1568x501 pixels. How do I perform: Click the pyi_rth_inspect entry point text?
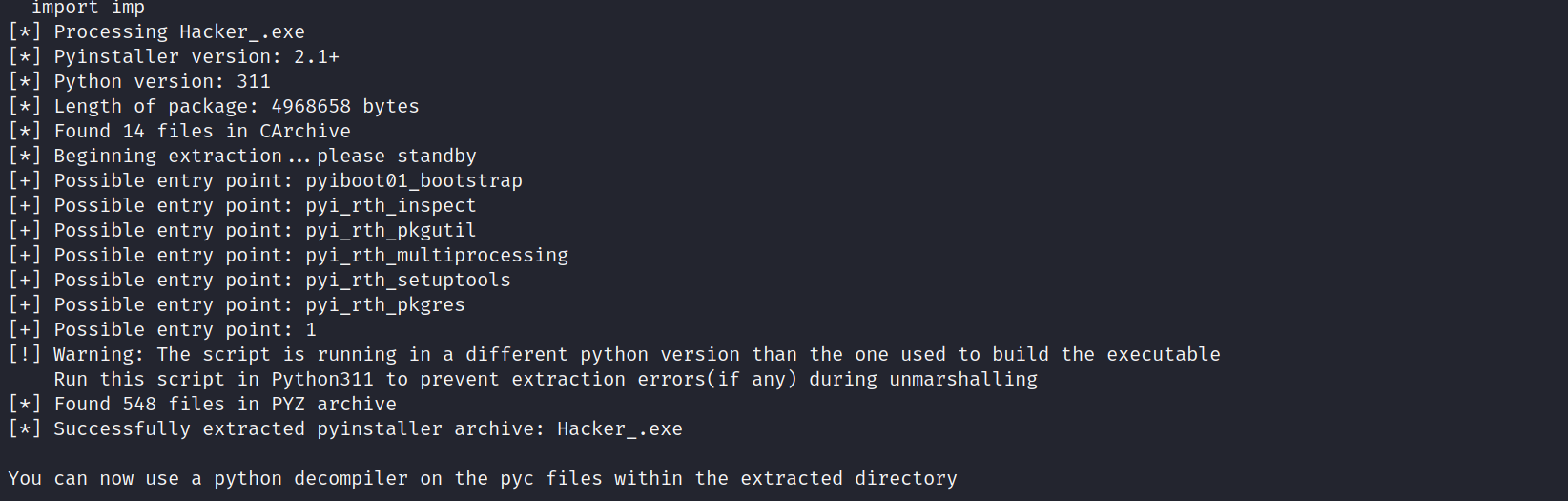(391, 206)
